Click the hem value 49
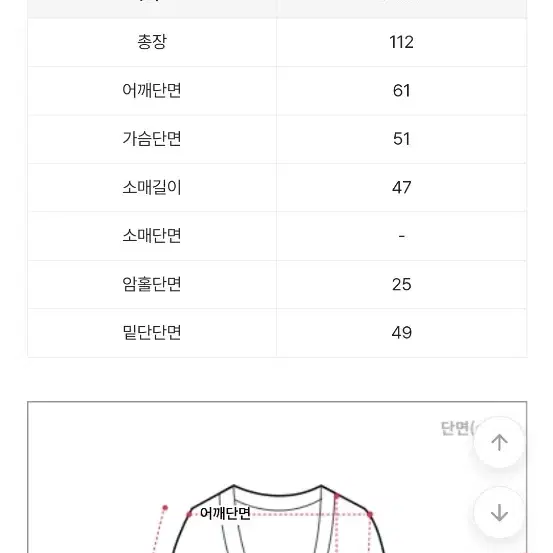 401,333
